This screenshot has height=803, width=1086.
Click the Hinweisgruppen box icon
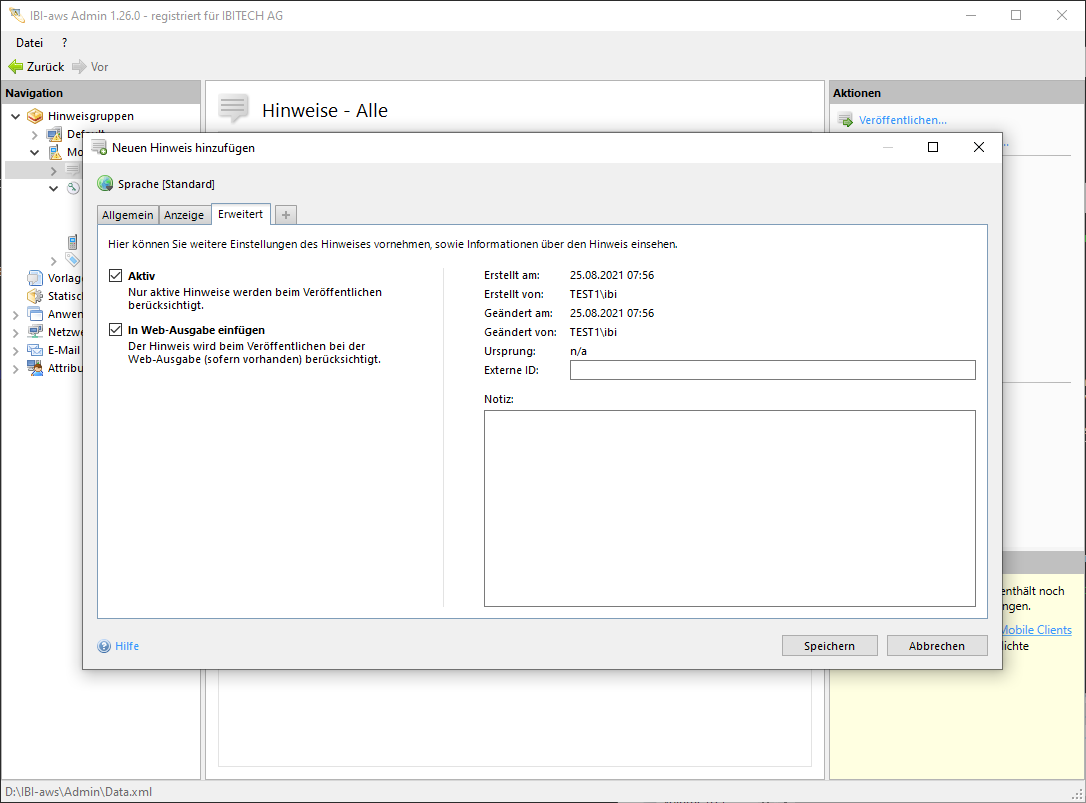35,116
